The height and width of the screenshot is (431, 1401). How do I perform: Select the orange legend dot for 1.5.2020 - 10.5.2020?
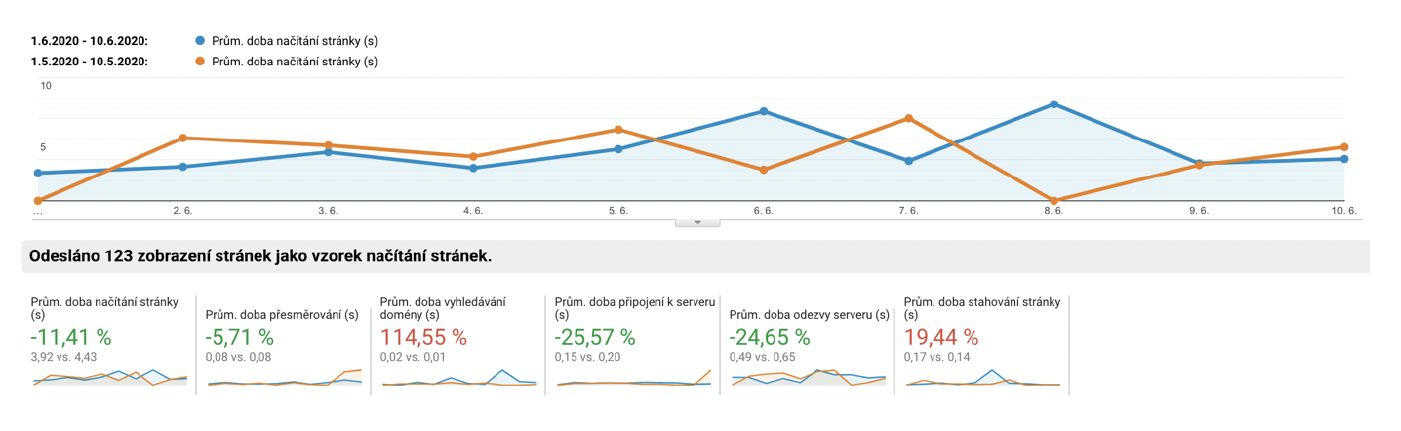pos(200,61)
